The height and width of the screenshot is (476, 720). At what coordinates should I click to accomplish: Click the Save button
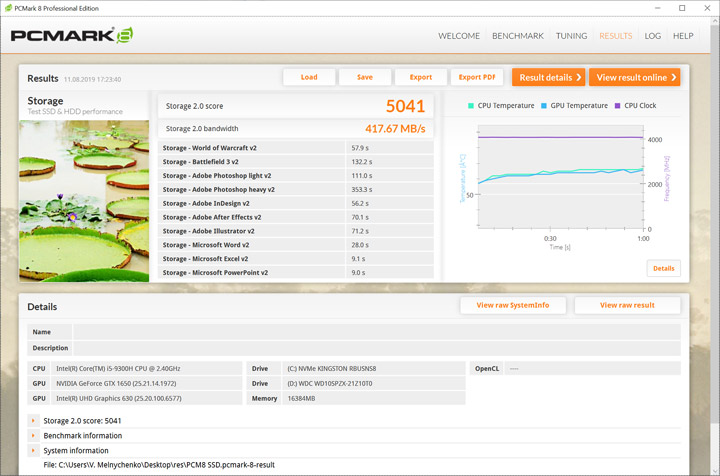[365, 77]
